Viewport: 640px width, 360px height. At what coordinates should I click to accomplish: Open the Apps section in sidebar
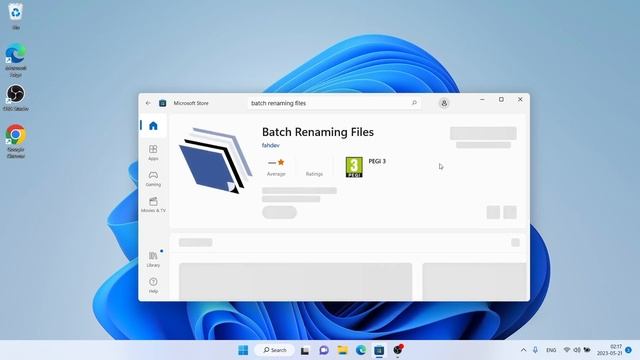(153, 153)
